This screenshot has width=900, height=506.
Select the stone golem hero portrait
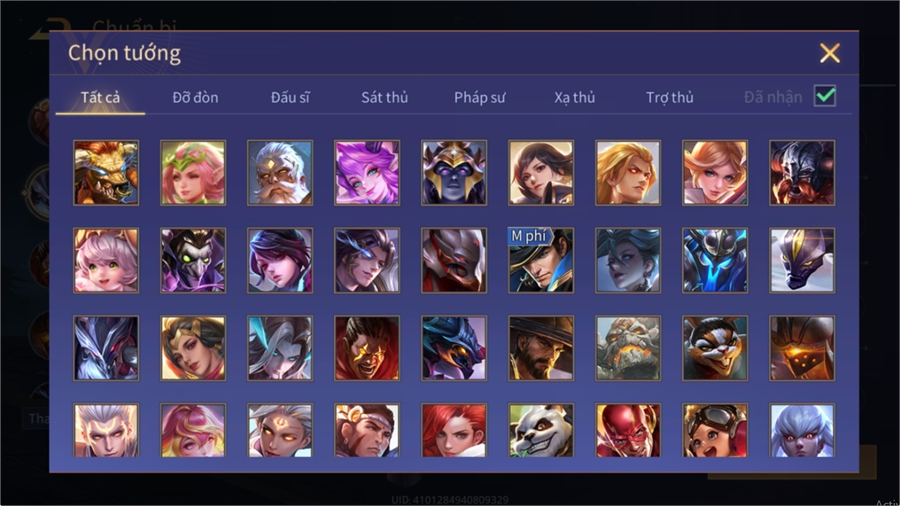628,348
